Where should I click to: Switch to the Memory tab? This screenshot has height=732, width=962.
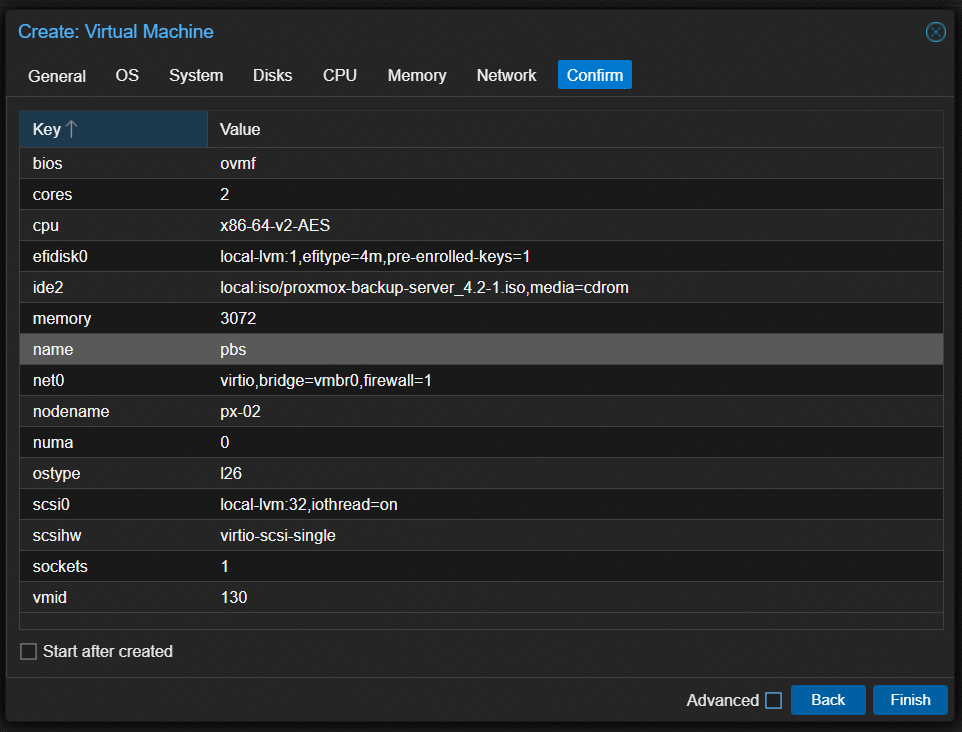click(417, 75)
